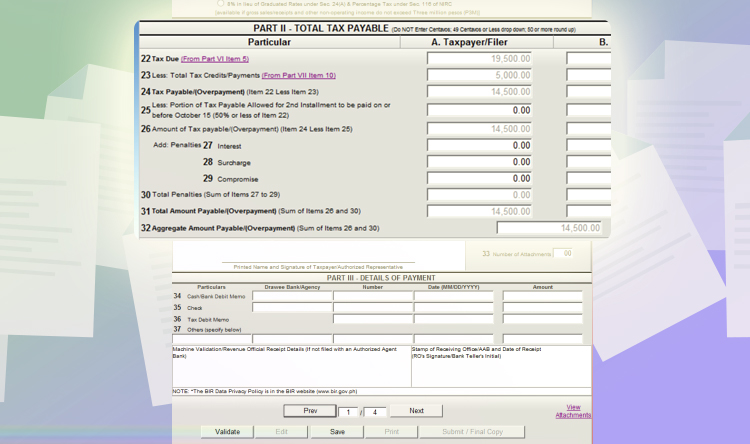This screenshot has height=444, width=750.
Task: Focus the Item 29 Compromise field
Action: 480,179
